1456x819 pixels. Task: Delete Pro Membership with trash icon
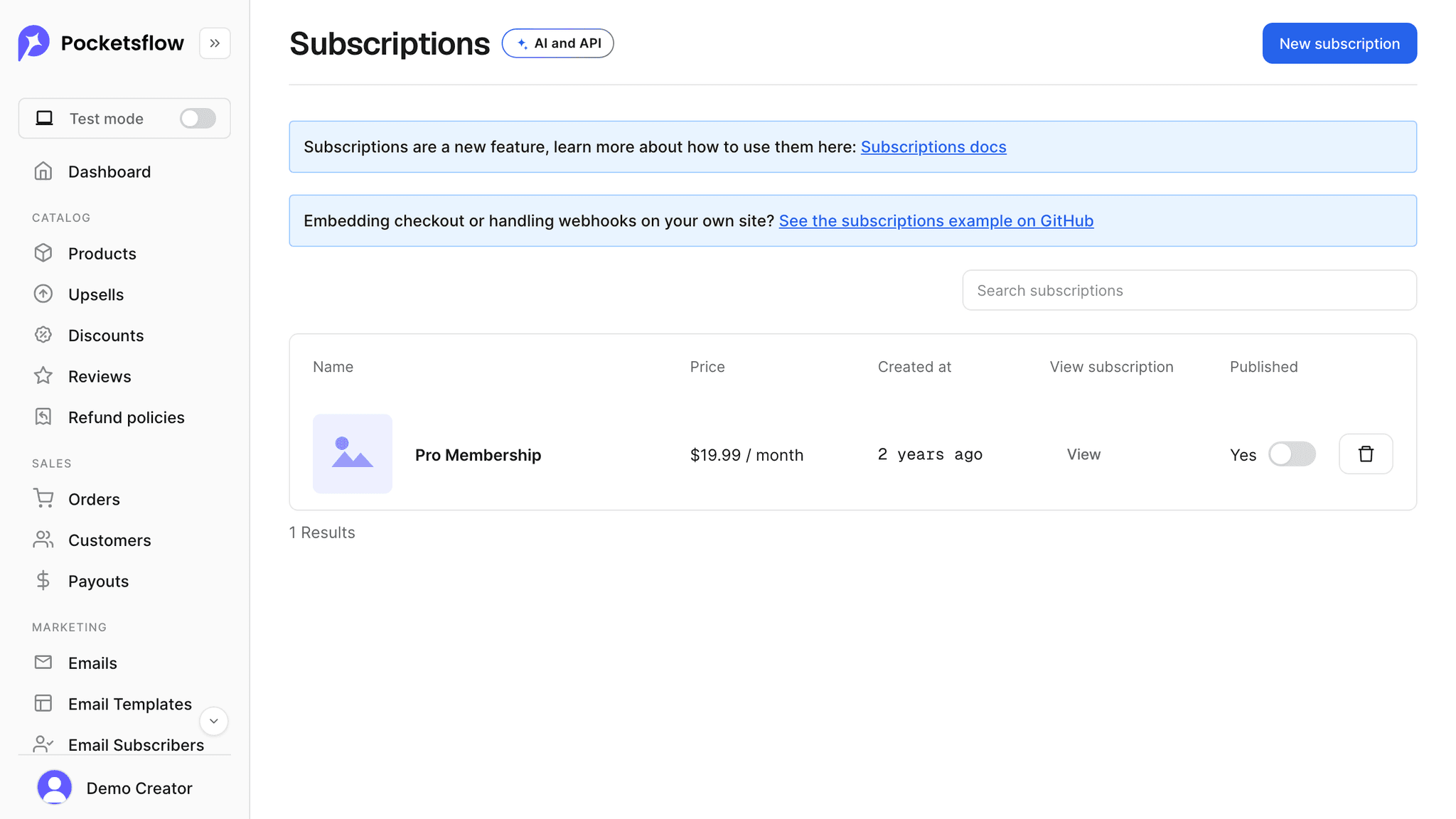[x=1366, y=454]
